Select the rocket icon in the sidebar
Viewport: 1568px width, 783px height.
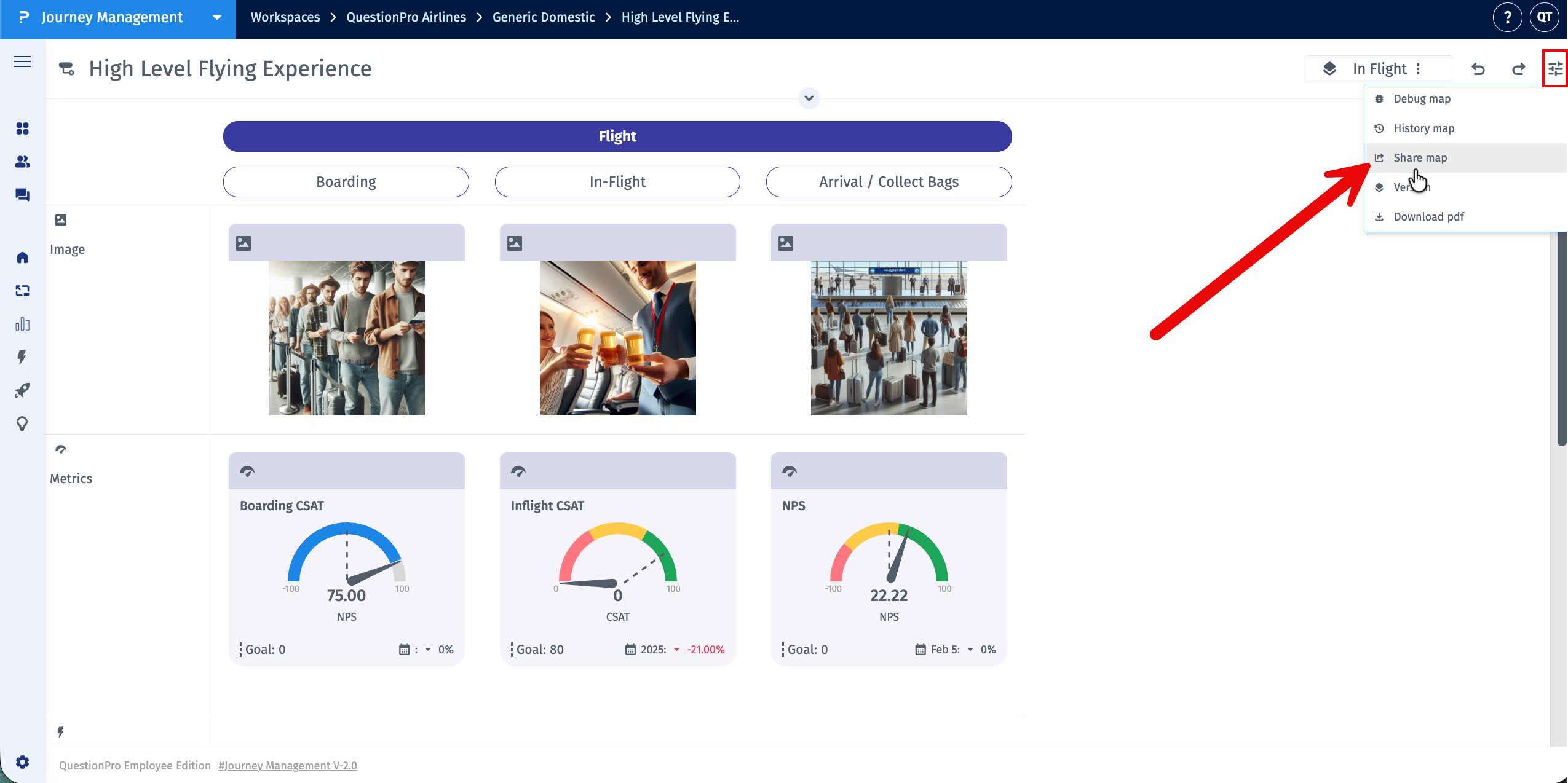22,390
